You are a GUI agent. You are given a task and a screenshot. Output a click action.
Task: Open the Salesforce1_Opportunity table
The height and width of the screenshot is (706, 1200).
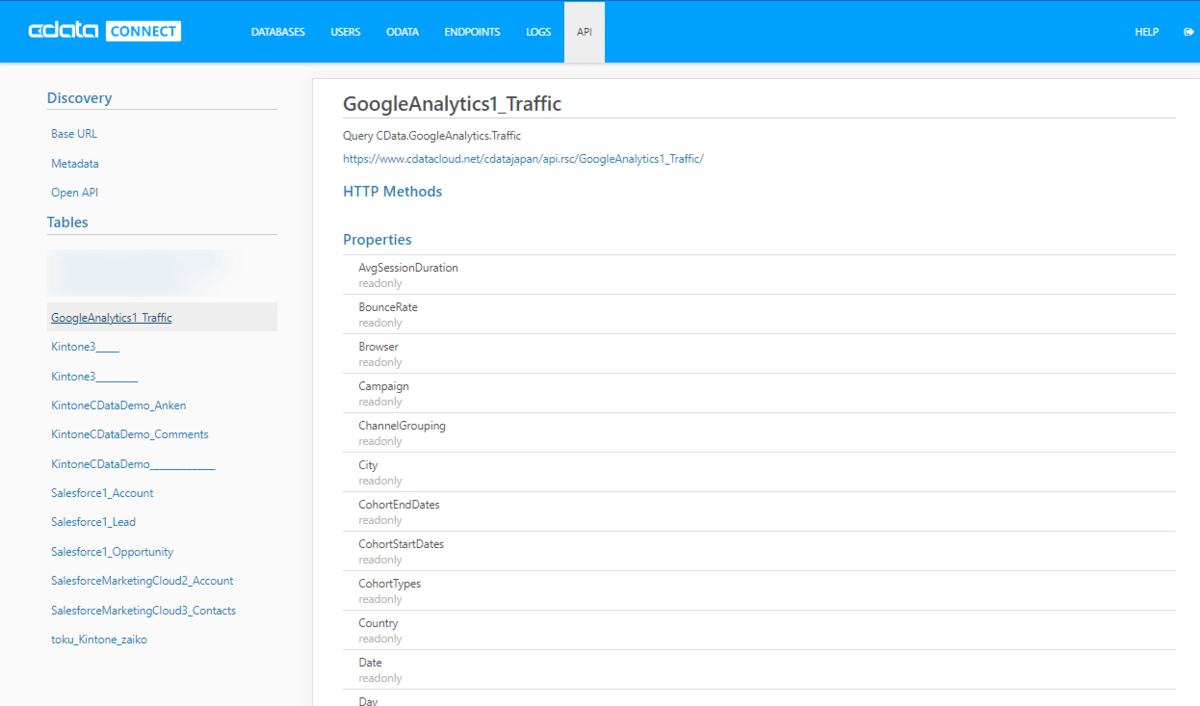pyautogui.click(x=112, y=552)
